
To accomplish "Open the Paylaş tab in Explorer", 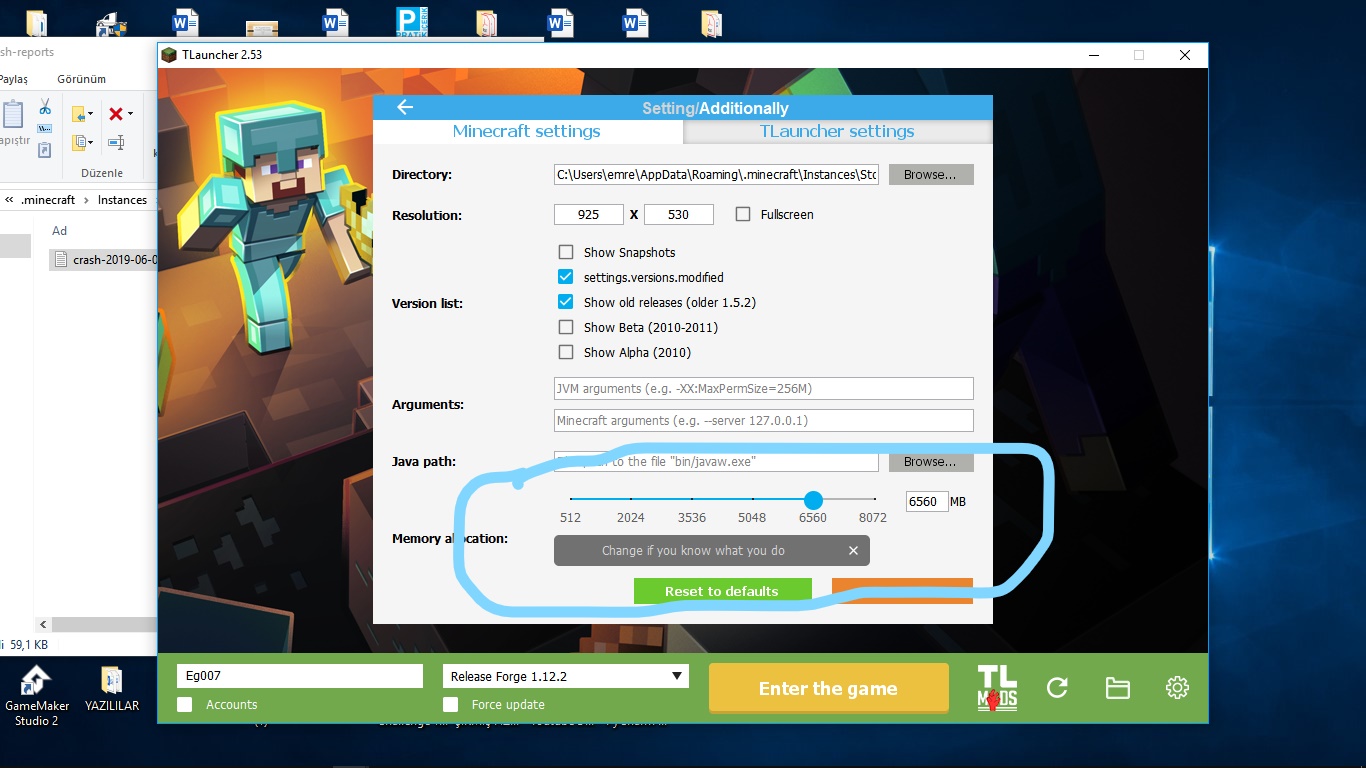I will point(14,79).
